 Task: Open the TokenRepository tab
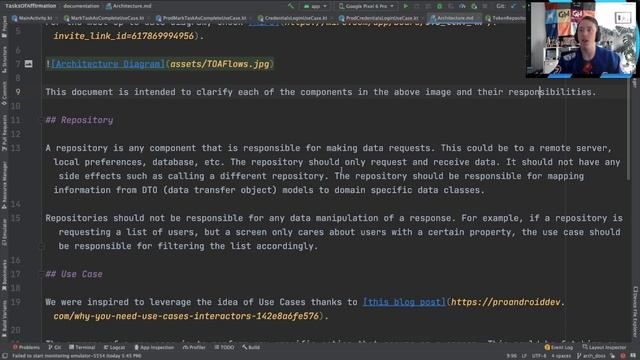[505, 18]
